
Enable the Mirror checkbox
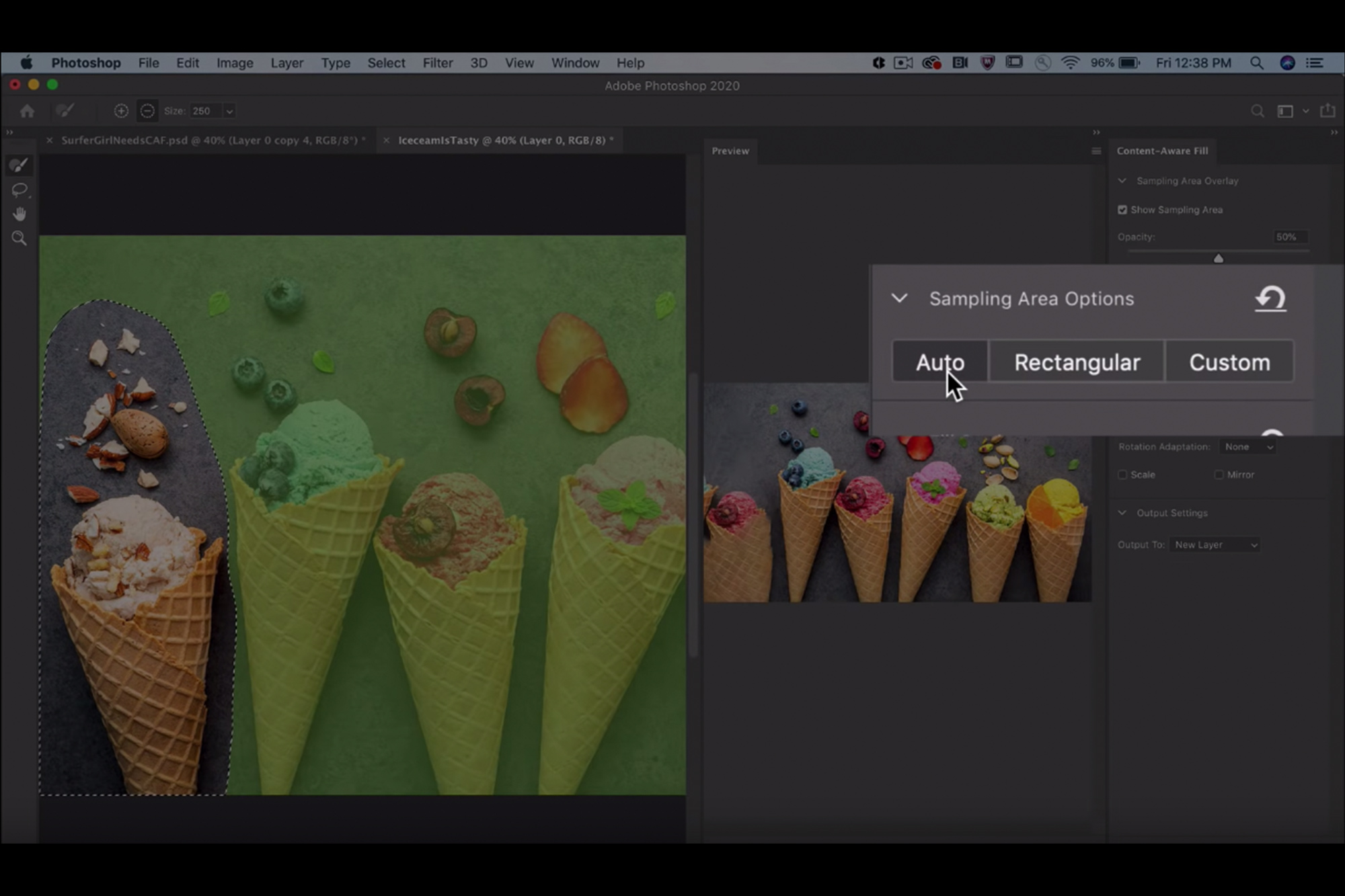(1219, 475)
